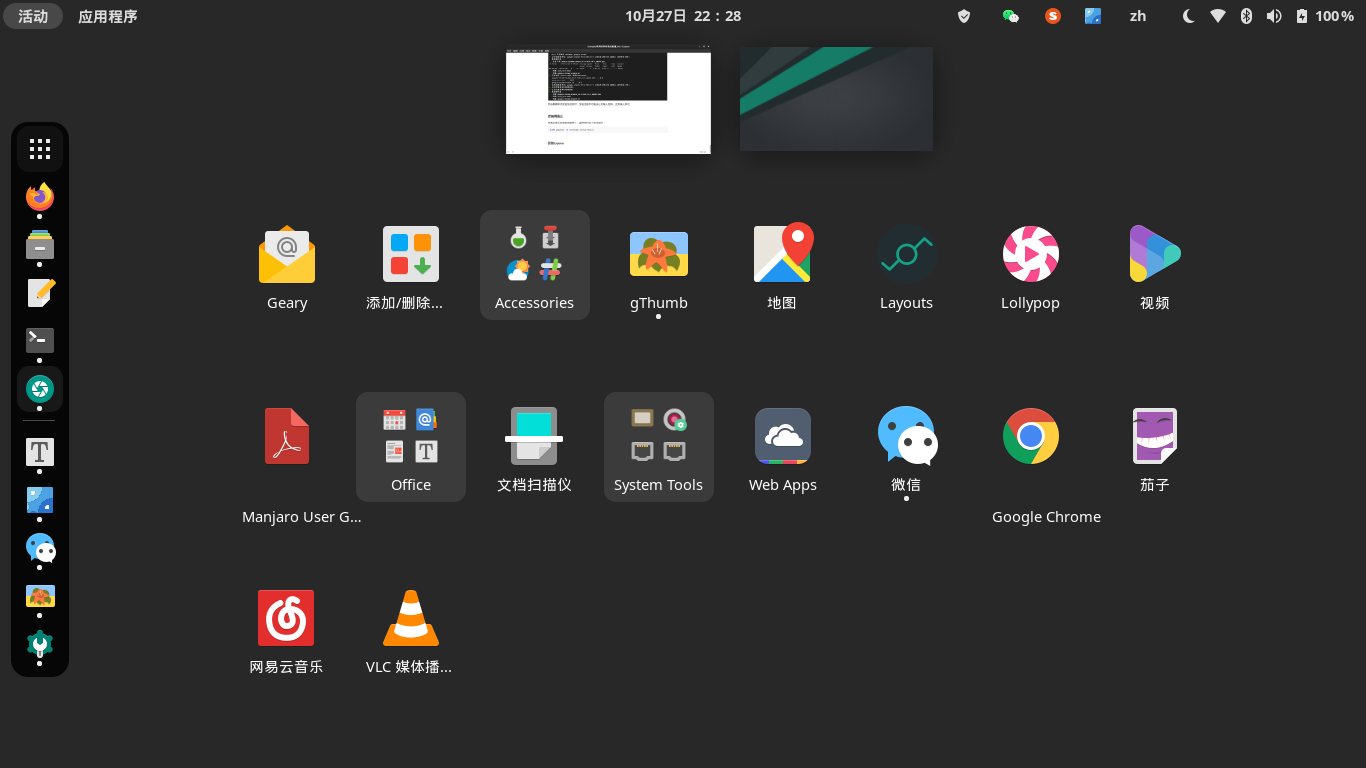1366x768 pixels.
Task: Click the green camera-aperture icon in dock
Action: click(x=40, y=388)
